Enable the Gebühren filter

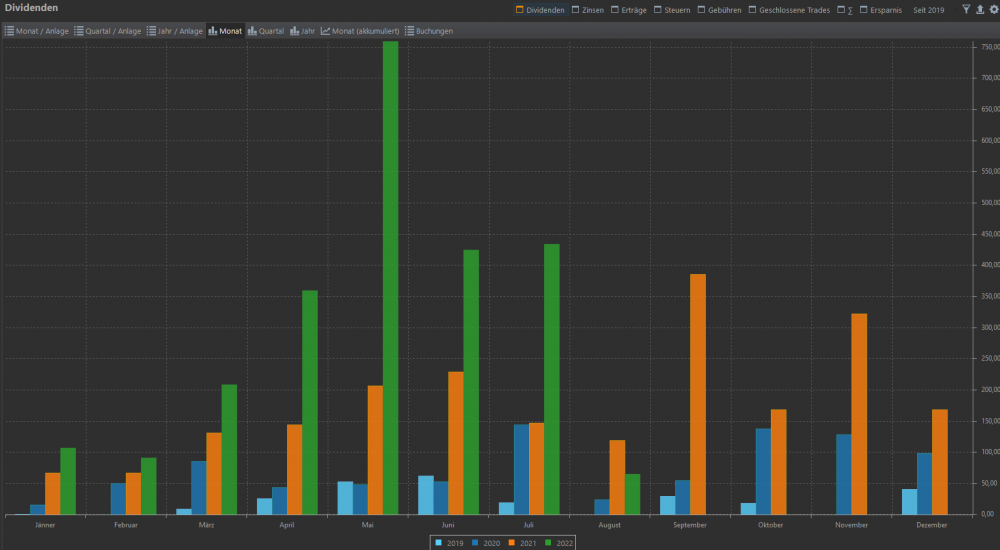click(719, 10)
